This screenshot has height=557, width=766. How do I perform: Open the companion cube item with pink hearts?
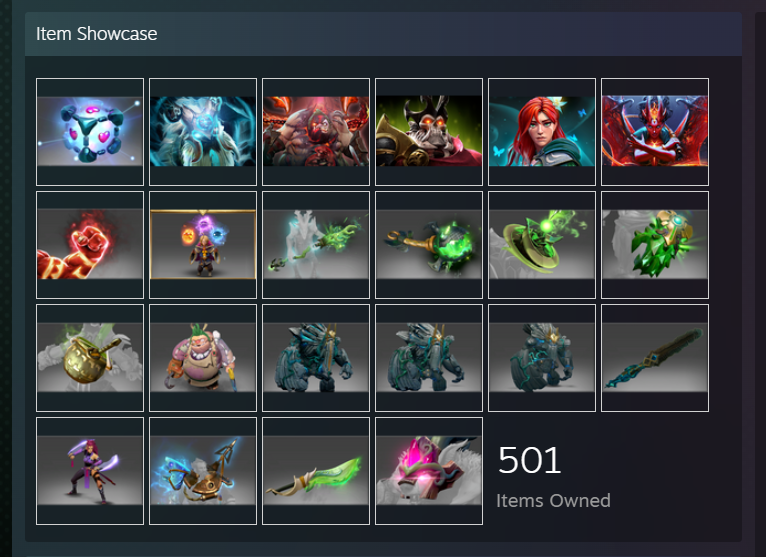click(90, 132)
